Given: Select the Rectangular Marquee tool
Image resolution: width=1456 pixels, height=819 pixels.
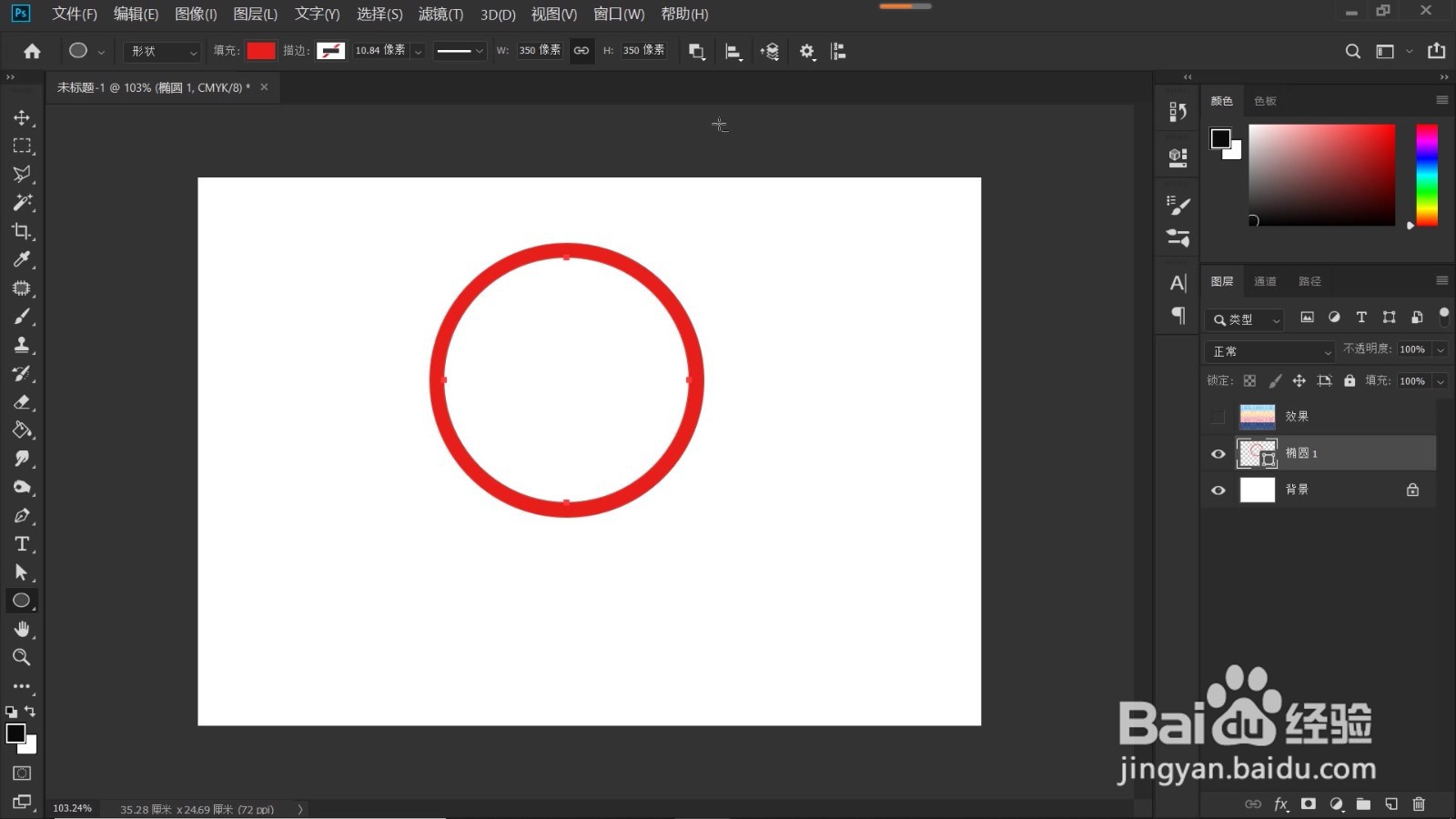Looking at the screenshot, I should (22, 146).
